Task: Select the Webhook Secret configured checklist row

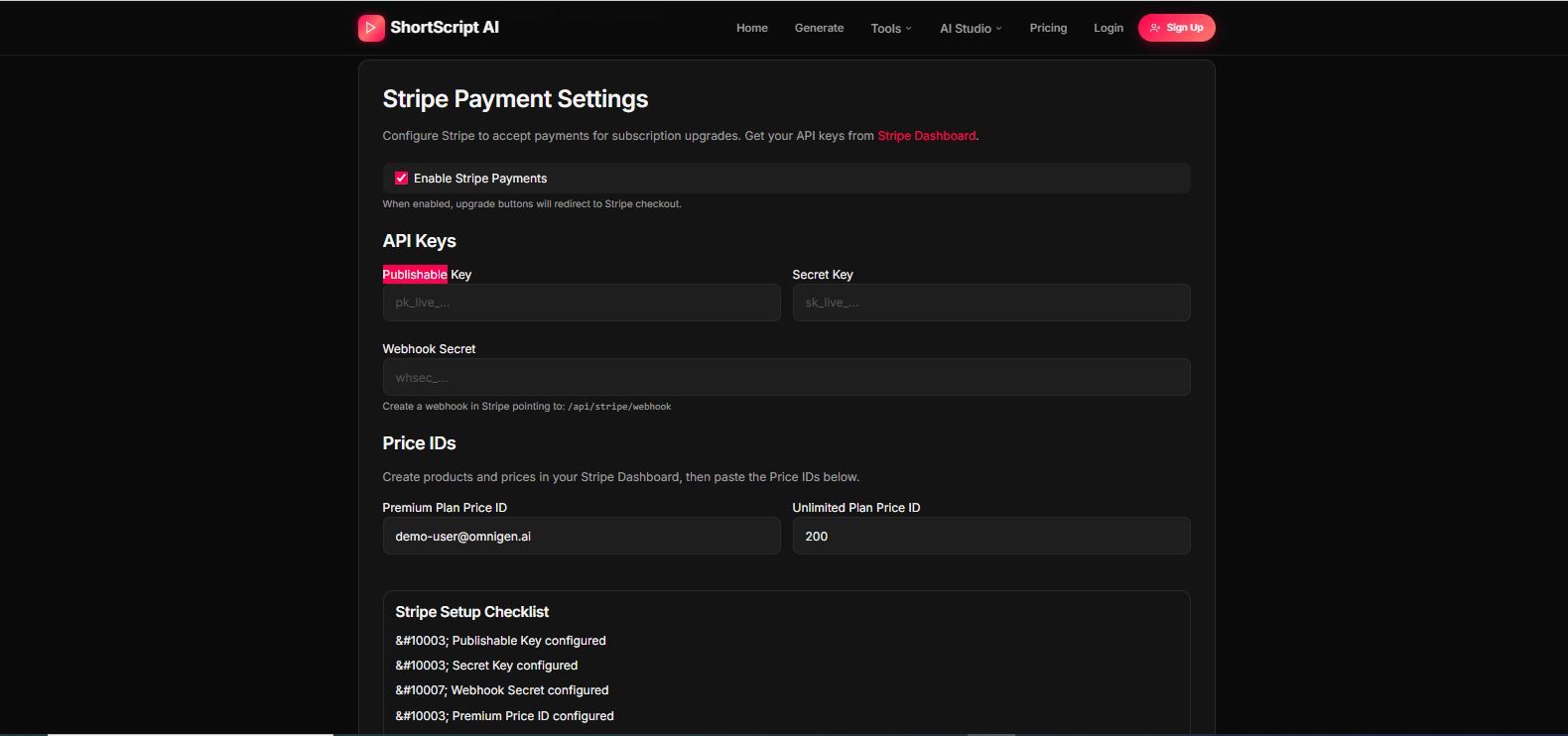Action: pyautogui.click(x=502, y=690)
